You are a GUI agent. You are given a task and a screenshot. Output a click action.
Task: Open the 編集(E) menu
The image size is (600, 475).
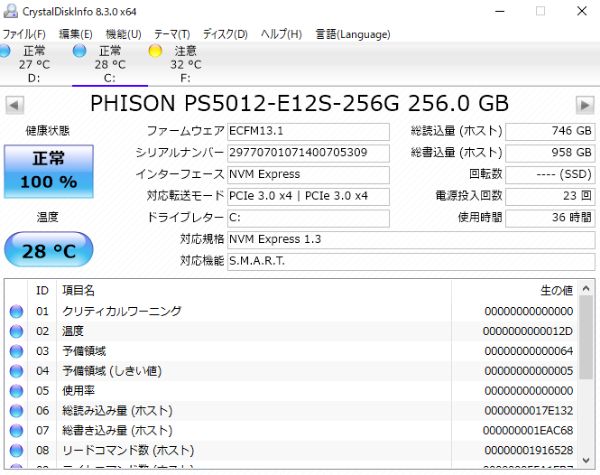point(75,34)
